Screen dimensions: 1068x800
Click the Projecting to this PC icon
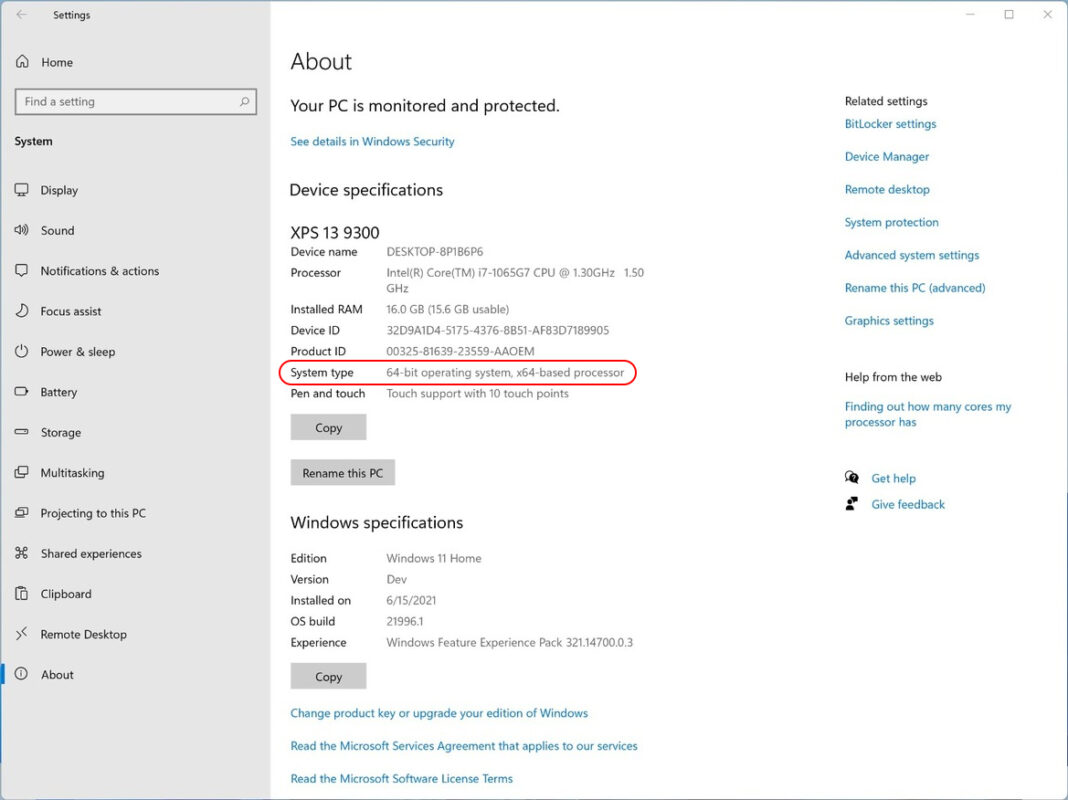22,513
